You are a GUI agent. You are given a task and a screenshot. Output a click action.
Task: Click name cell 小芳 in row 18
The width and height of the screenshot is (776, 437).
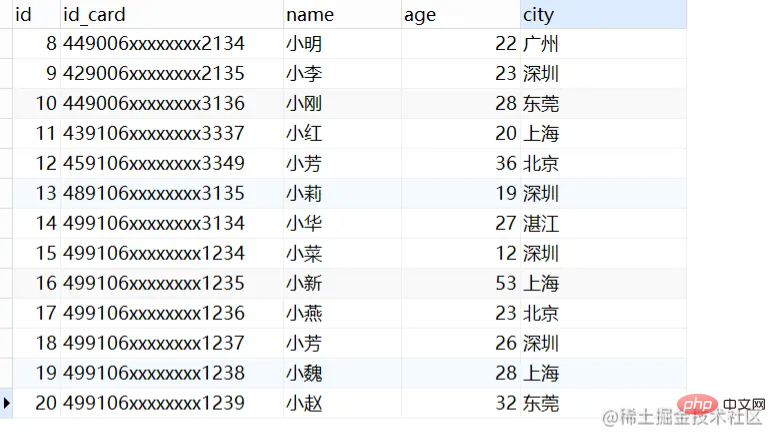click(342, 343)
